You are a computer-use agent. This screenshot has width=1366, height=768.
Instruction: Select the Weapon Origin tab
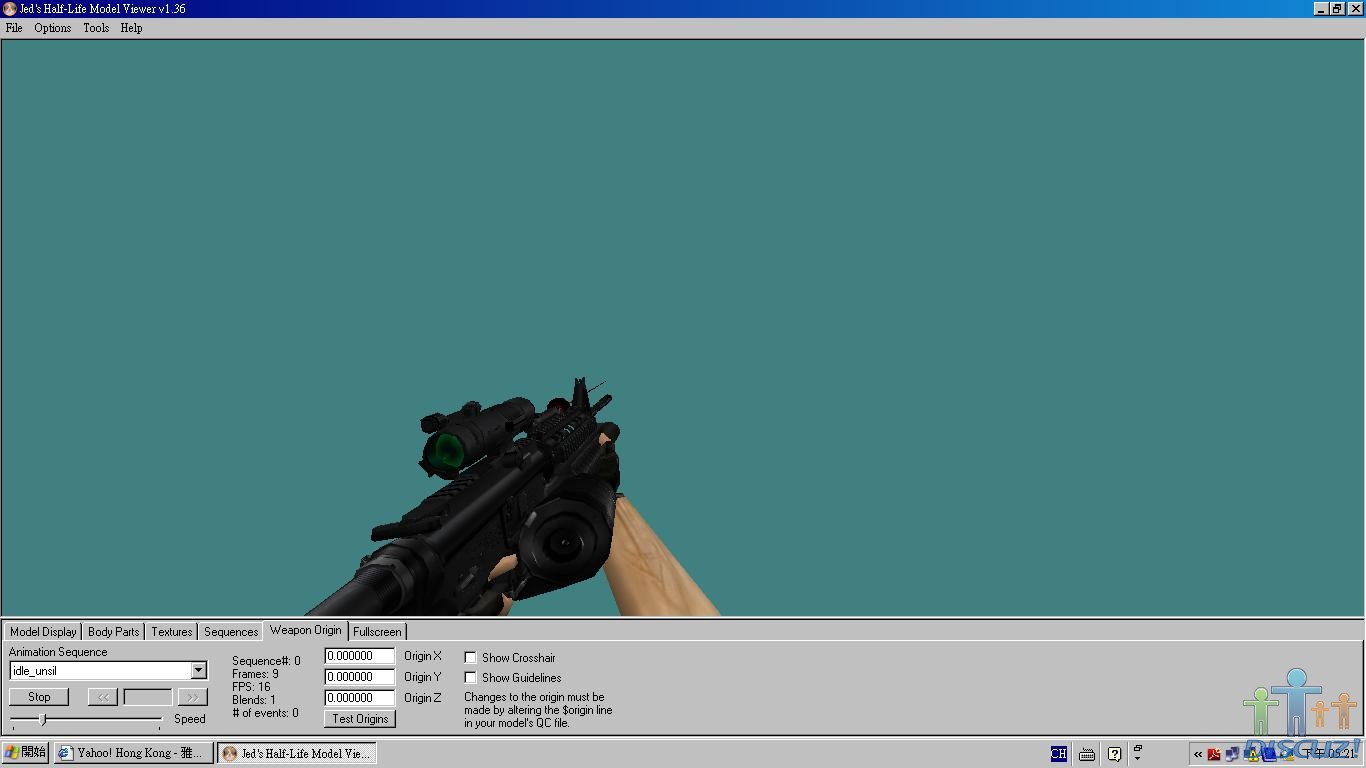click(x=305, y=630)
